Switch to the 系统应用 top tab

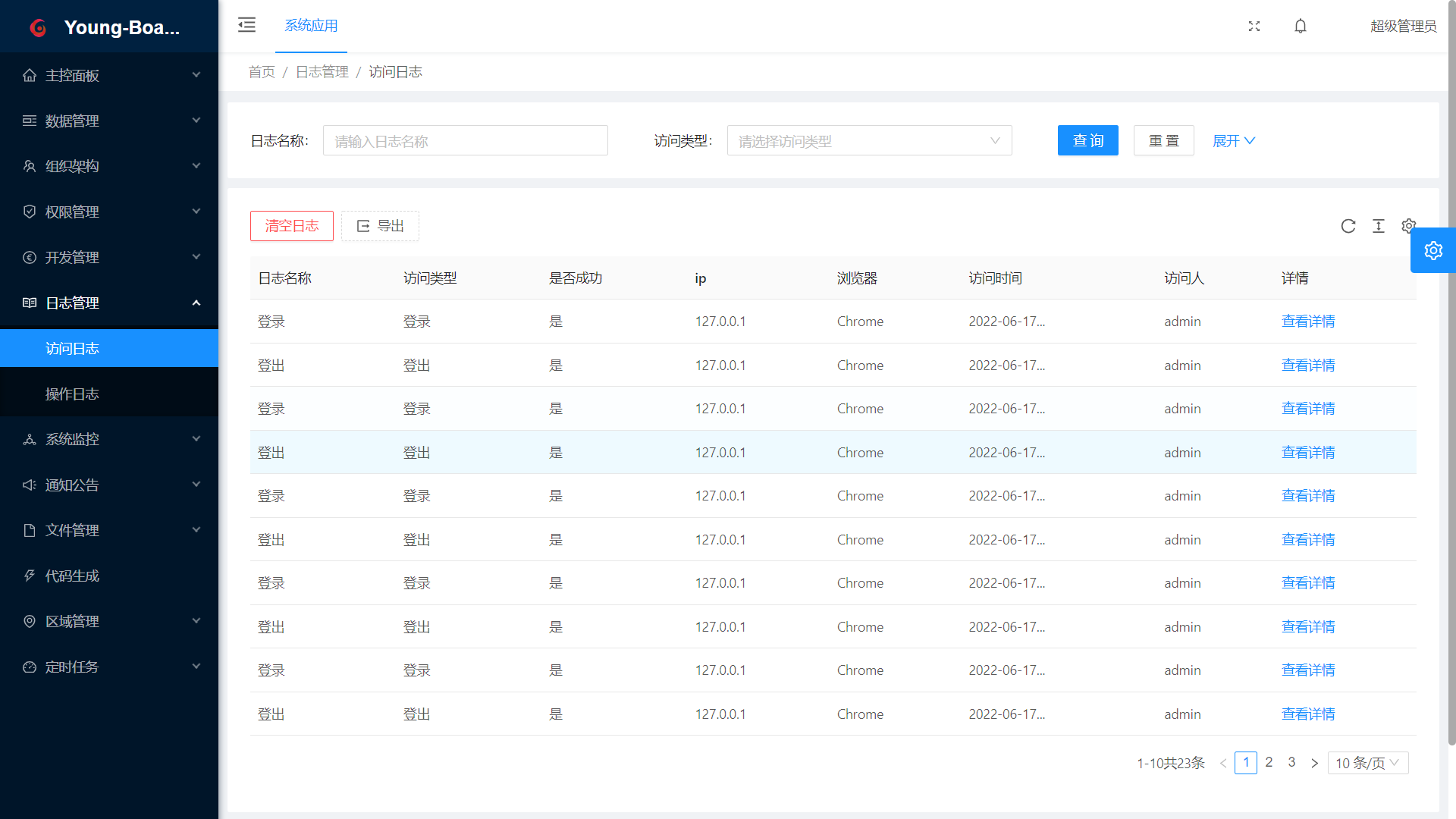pyautogui.click(x=311, y=26)
